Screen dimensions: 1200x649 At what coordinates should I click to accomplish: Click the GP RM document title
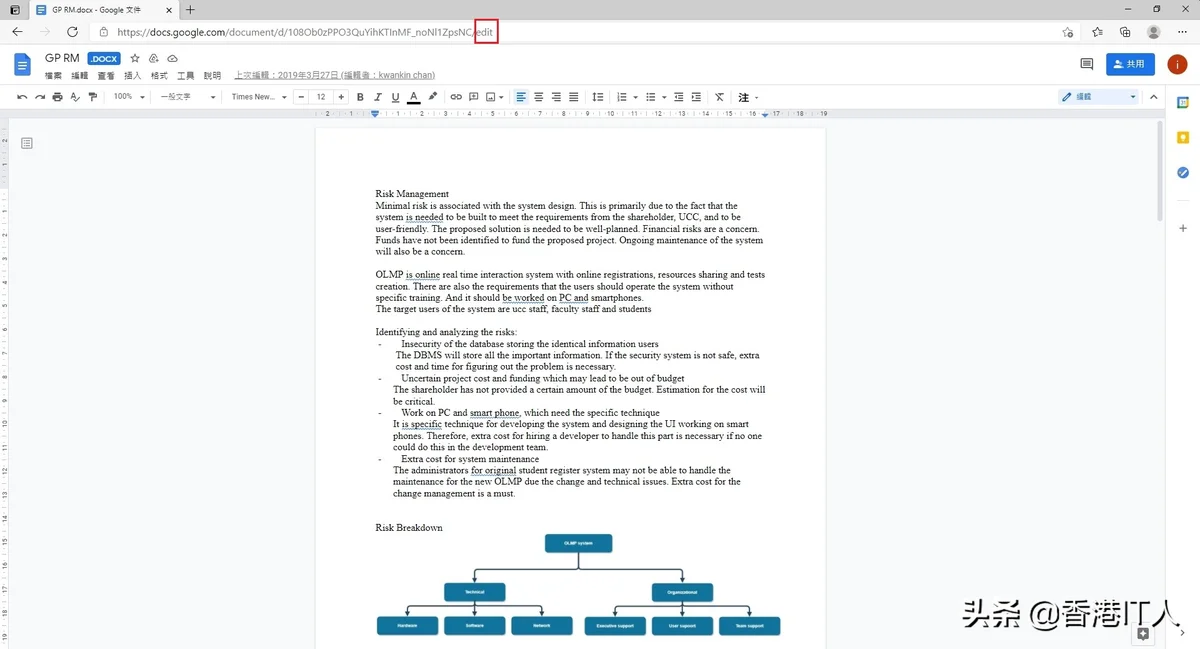62,59
